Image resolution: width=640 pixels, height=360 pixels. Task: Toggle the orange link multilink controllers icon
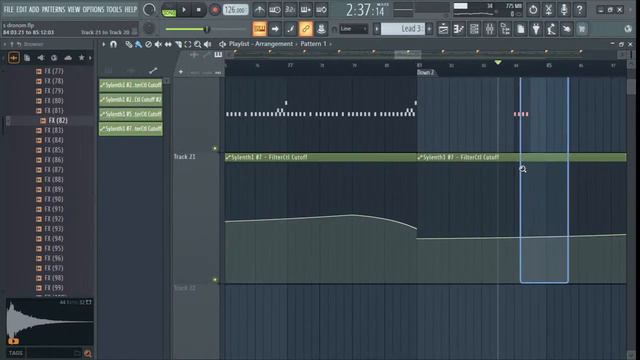pyautogui.click(x=306, y=29)
